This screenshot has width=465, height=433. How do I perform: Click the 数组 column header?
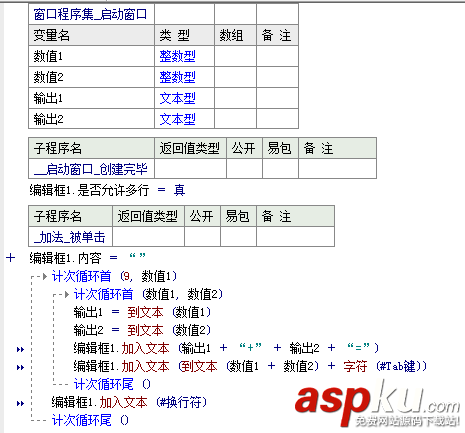[235, 35]
